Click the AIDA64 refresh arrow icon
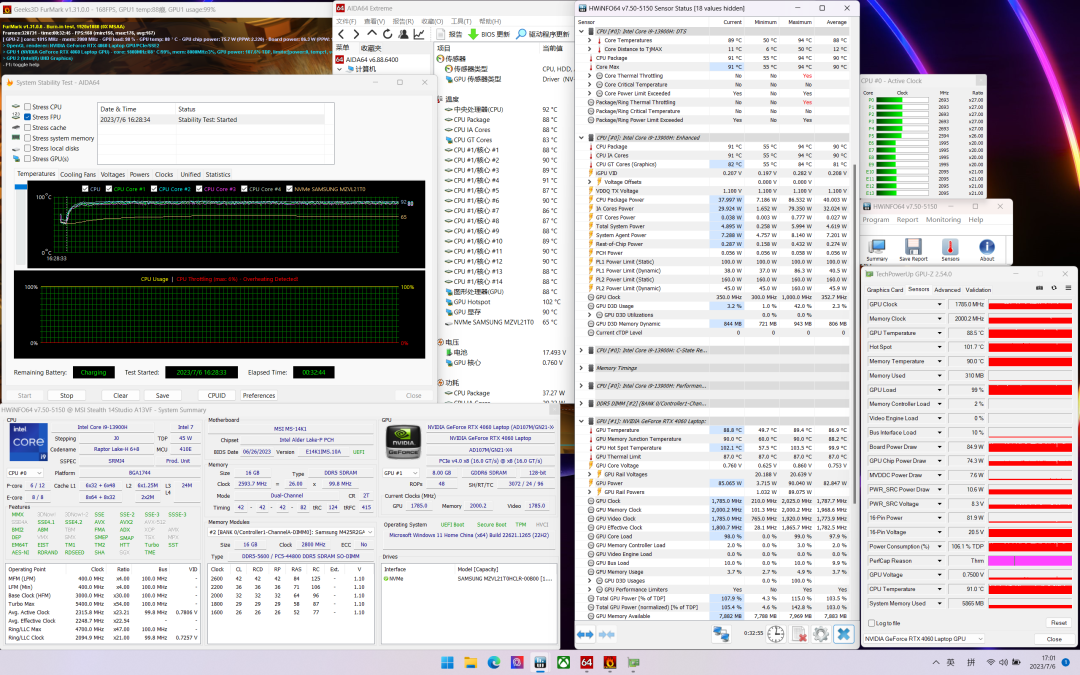Screen dimensions: 1080x675 click(x=387, y=34)
